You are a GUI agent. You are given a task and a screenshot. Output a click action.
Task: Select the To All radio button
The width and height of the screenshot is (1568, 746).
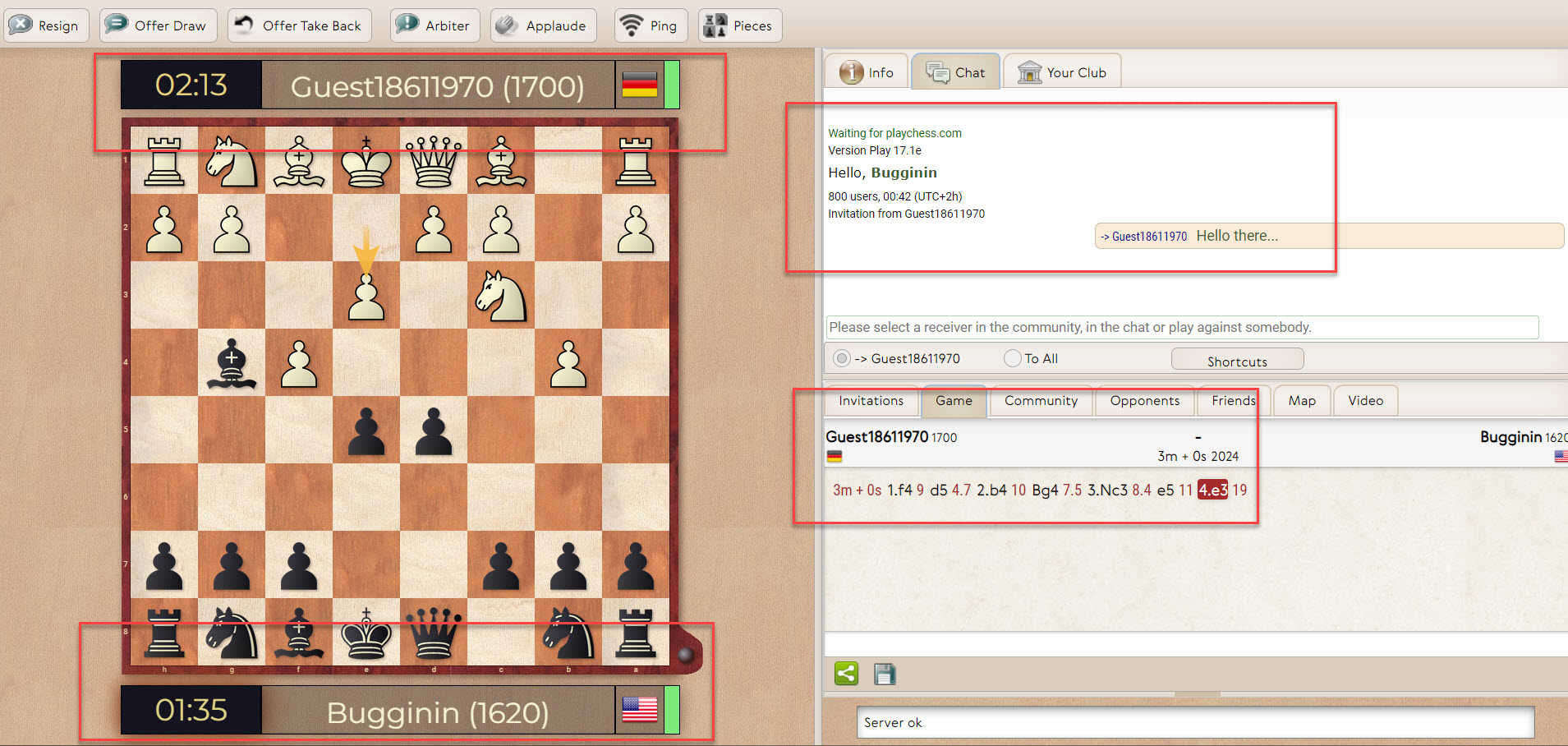pos(1013,358)
